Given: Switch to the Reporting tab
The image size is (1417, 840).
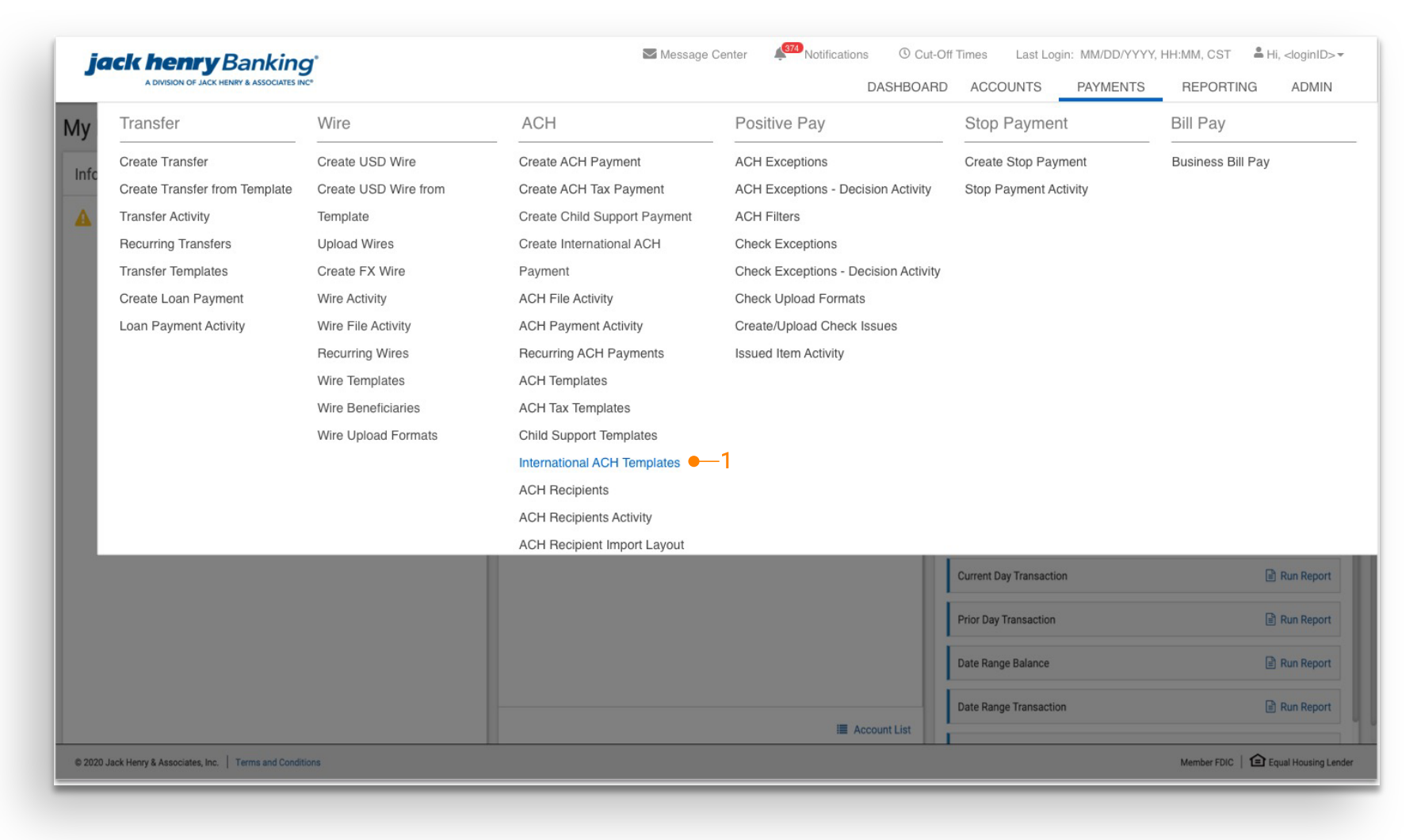Looking at the screenshot, I should [x=1219, y=87].
